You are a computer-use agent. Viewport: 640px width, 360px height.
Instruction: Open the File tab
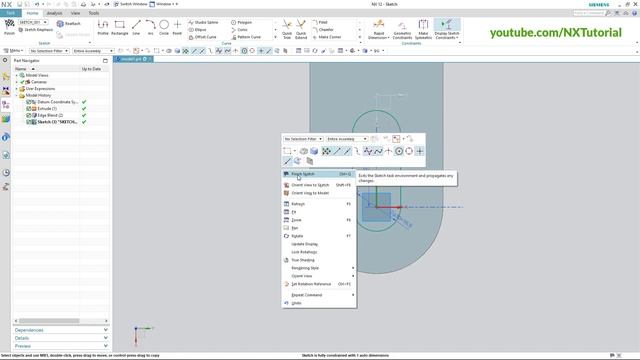pyautogui.click(x=11, y=13)
